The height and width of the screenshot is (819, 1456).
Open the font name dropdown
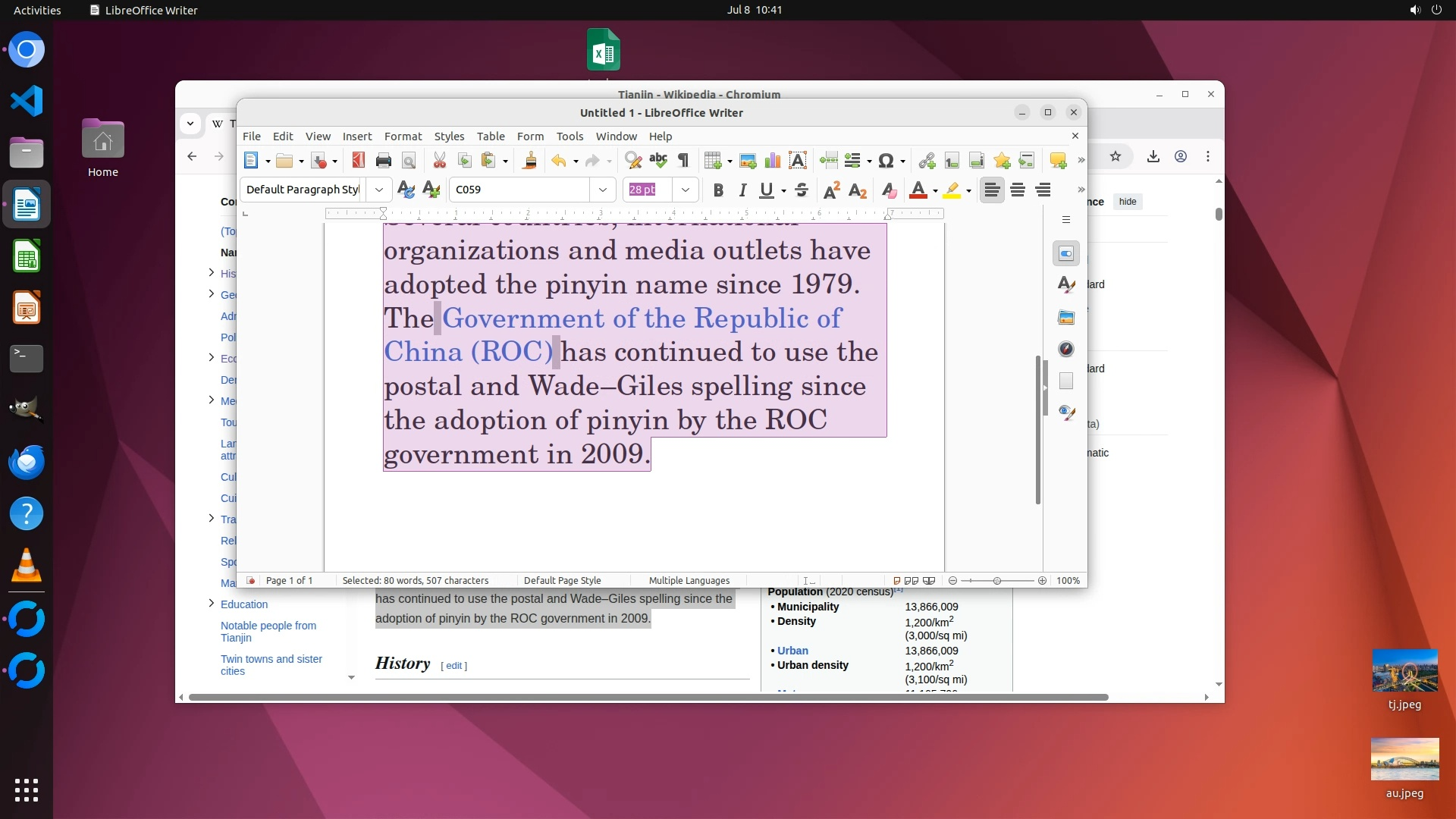603,190
